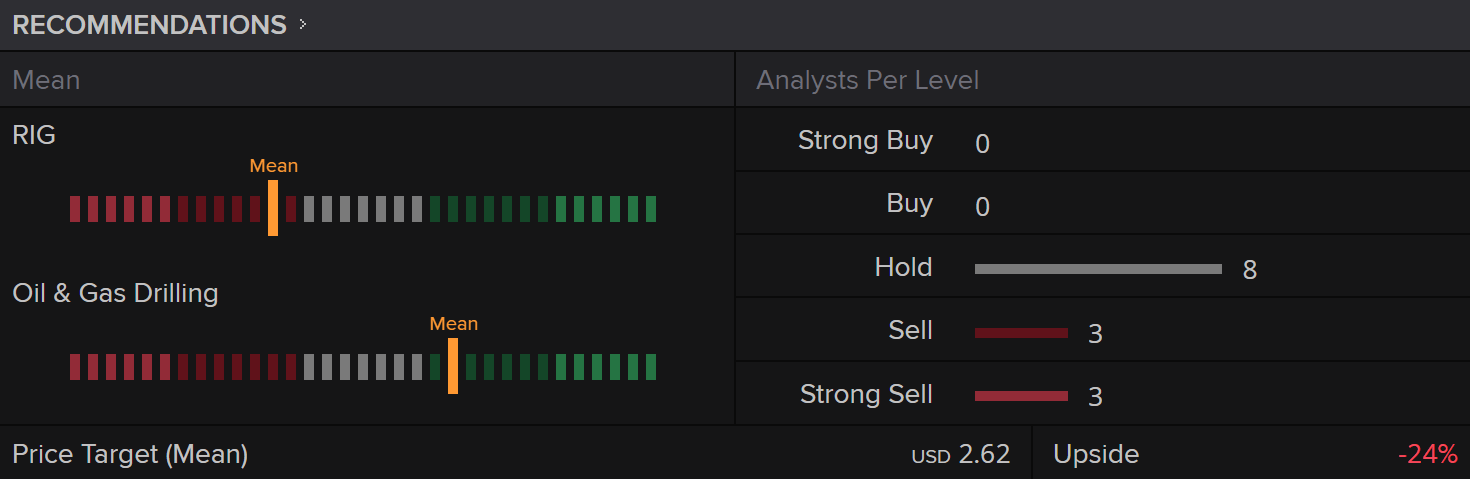Open the RECOMMENDATIONS section title
Image resolution: width=1470 pixels, height=479 pixels.
[150, 25]
